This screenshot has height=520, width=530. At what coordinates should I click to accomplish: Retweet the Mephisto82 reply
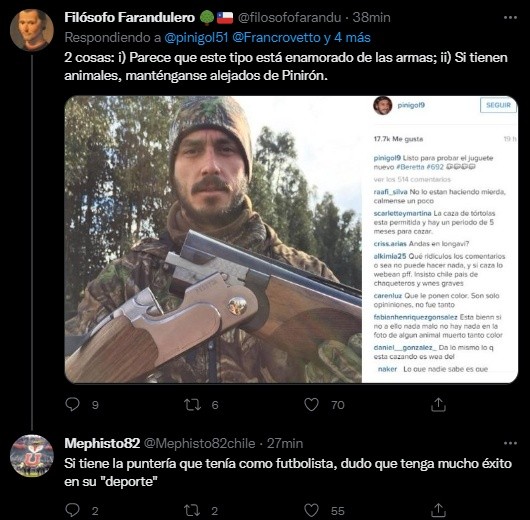coord(192,511)
